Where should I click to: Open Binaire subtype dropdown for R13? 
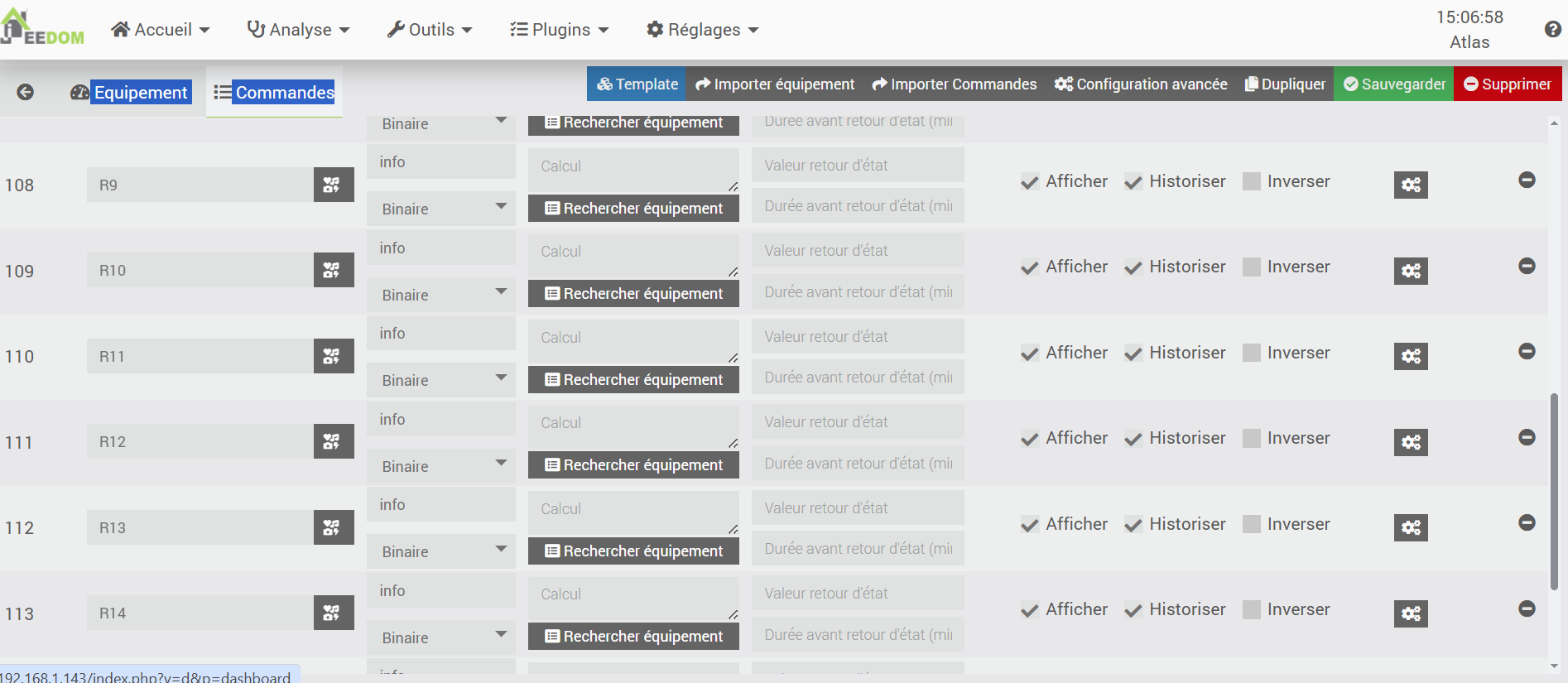(441, 551)
